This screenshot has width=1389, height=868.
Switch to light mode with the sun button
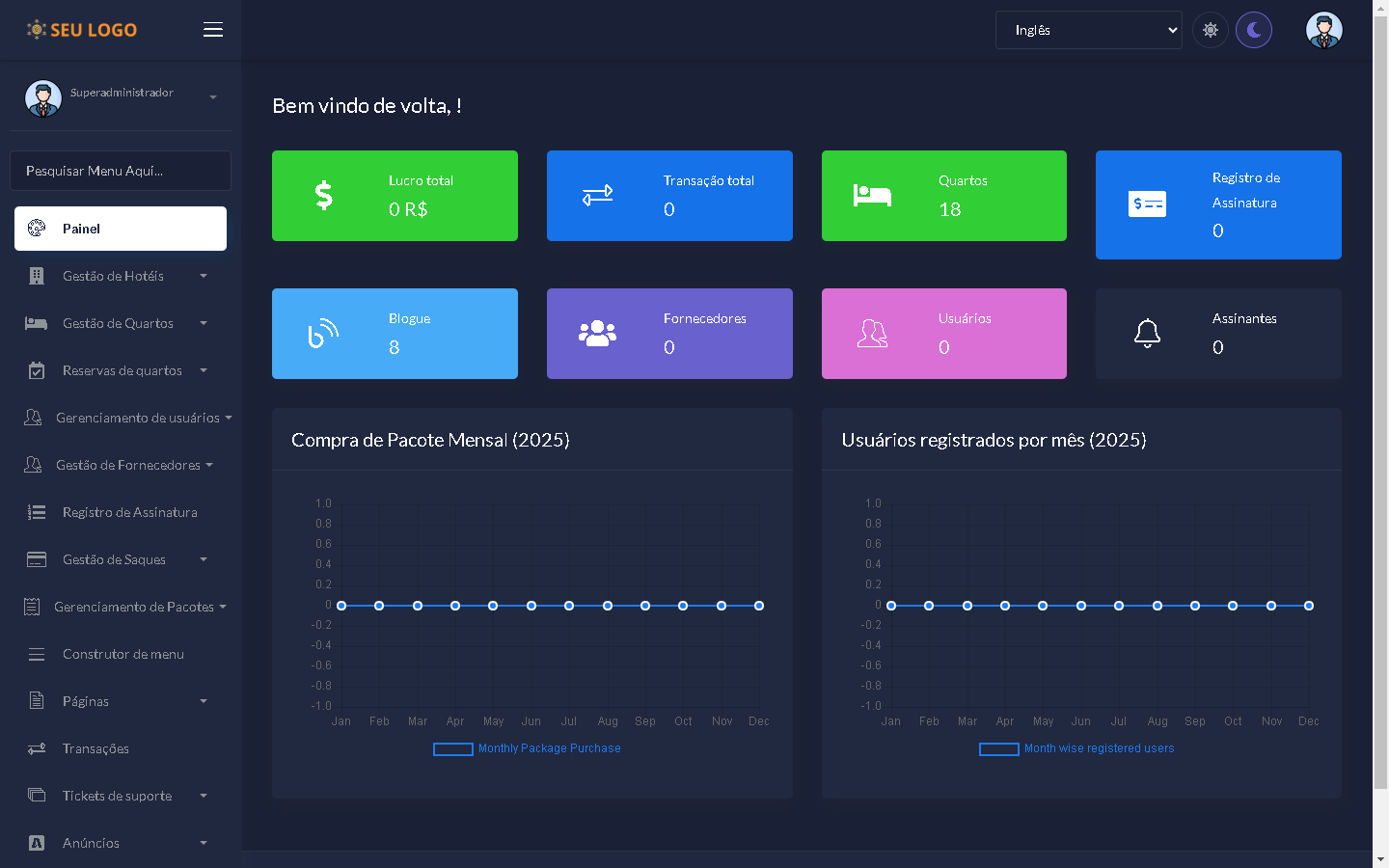1210,30
